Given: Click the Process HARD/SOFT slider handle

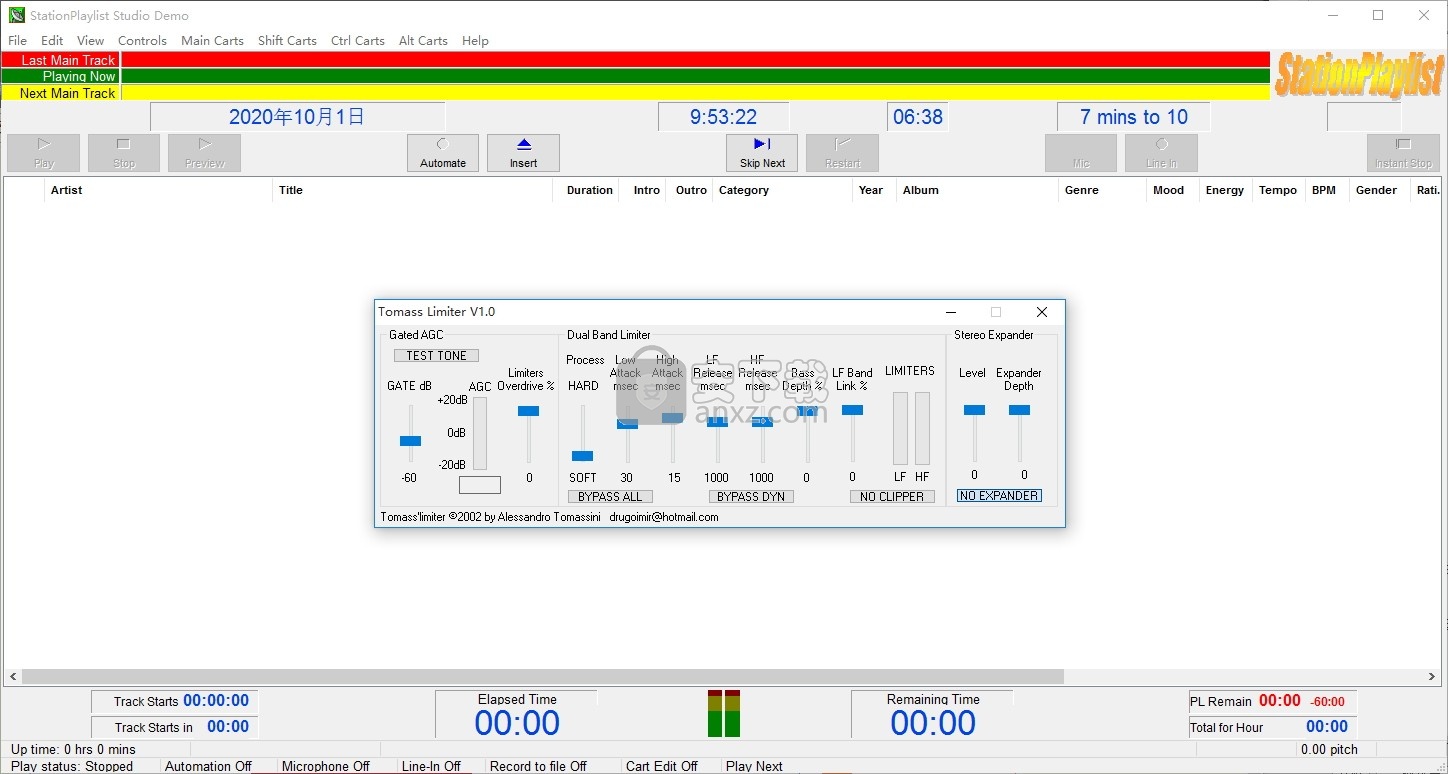Looking at the screenshot, I should pos(582,456).
